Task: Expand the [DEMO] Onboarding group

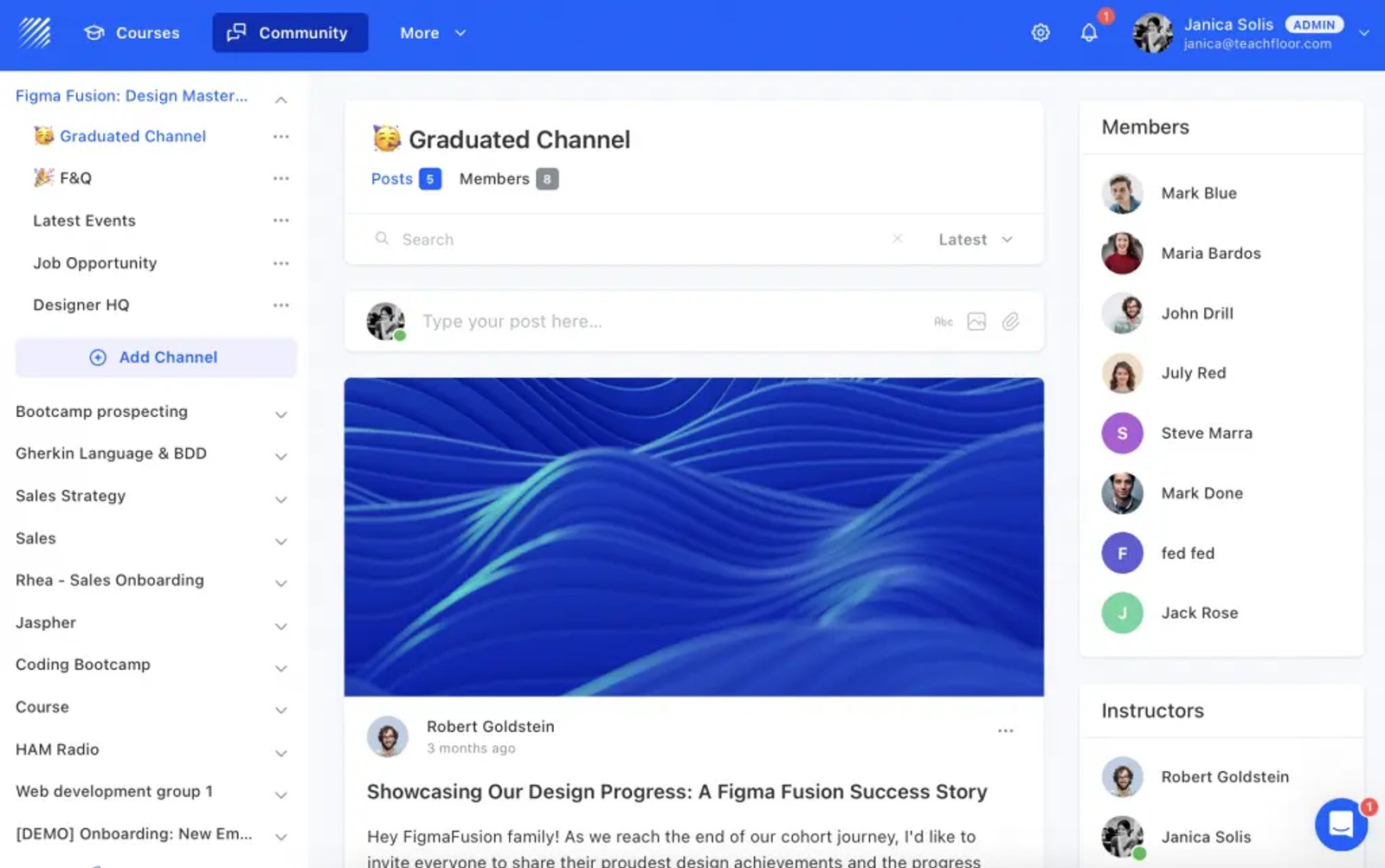Action: [x=280, y=837]
